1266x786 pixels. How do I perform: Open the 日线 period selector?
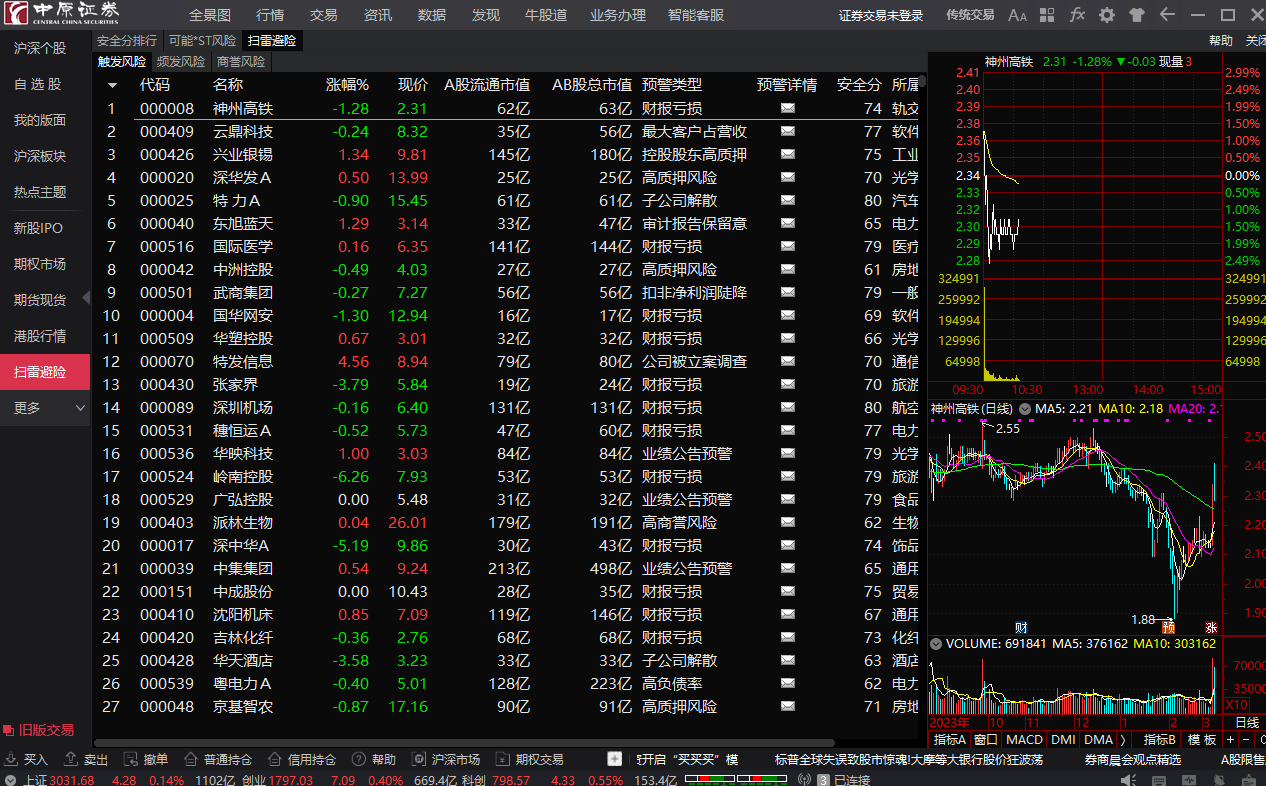pyautogui.click(x=1247, y=722)
